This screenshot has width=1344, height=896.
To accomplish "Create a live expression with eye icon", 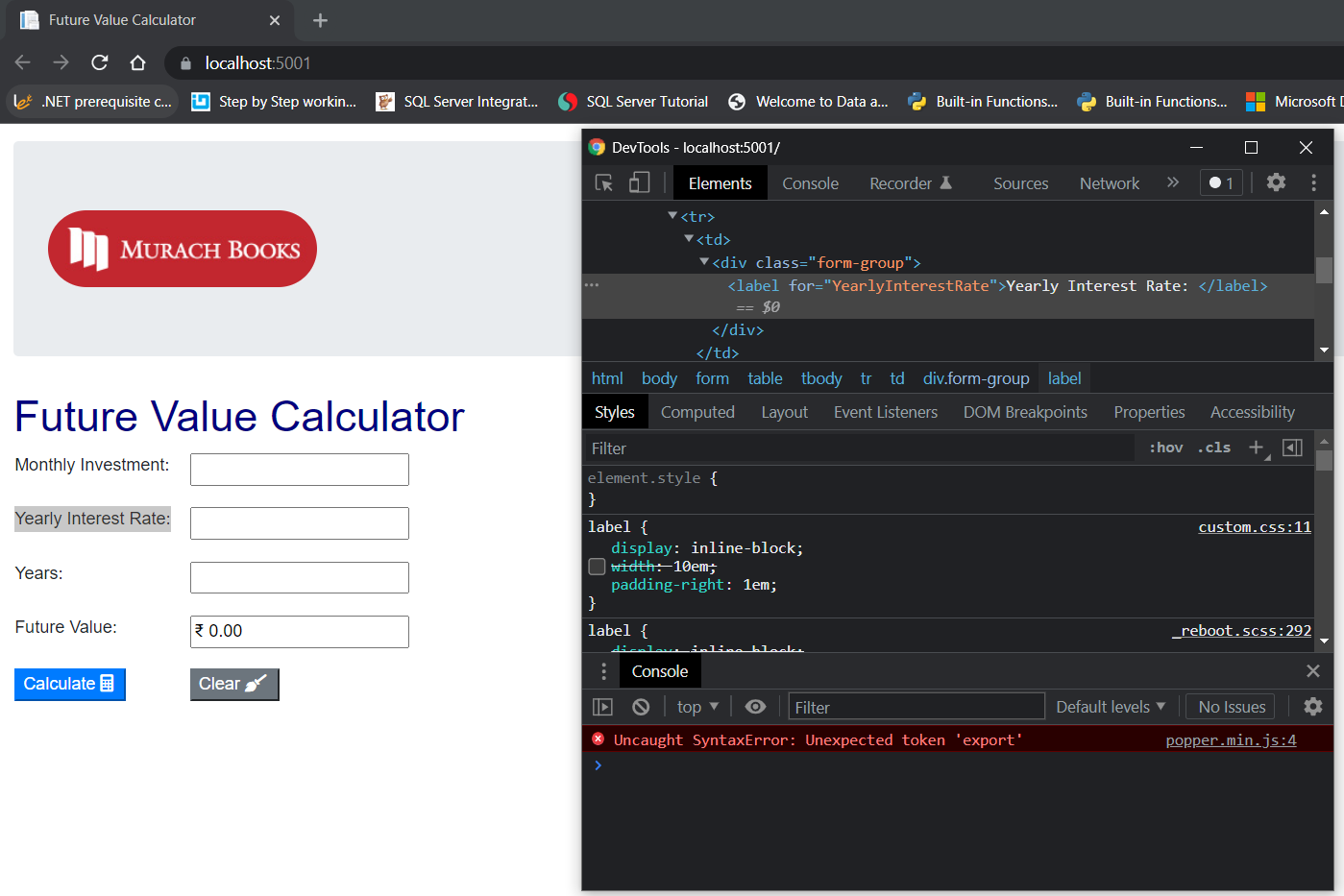I will tap(755, 707).
